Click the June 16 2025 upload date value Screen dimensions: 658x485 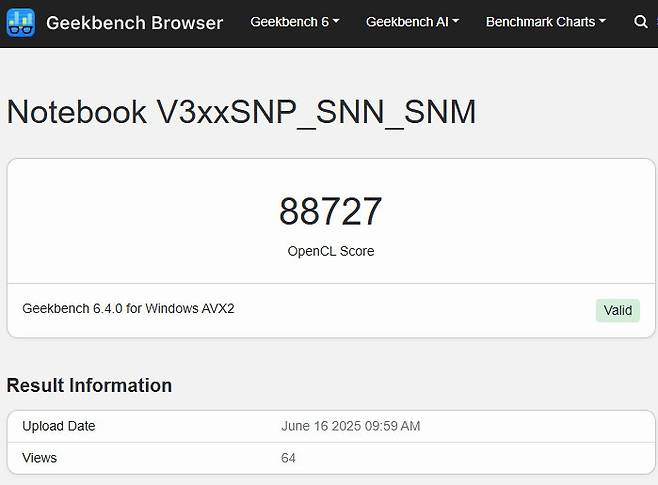pos(350,426)
